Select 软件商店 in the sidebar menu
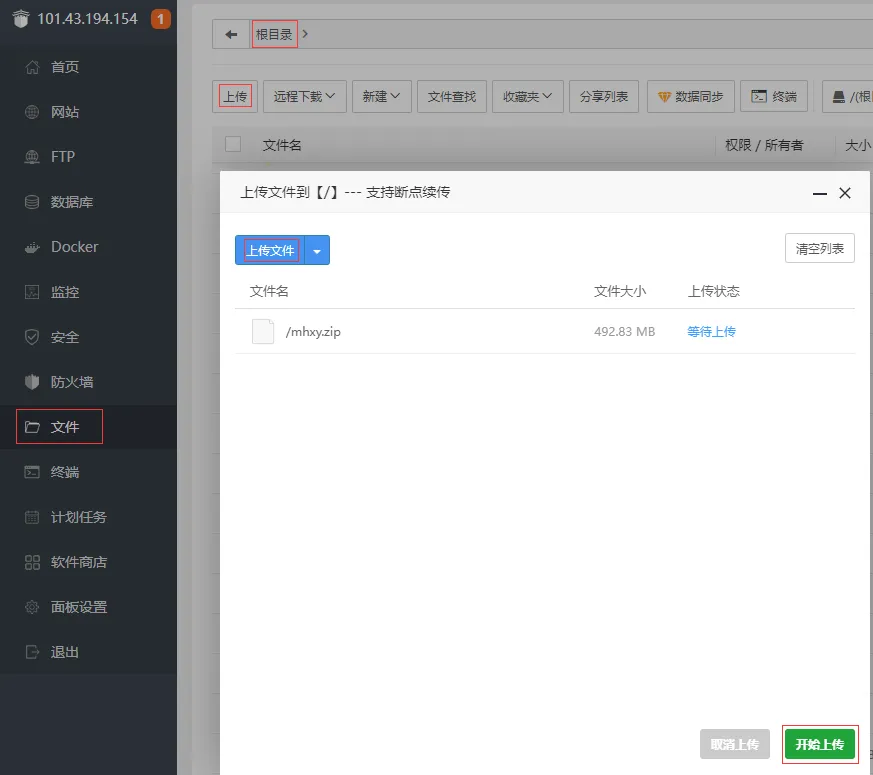This screenshot has height=775, width=873. click(x=79, y=562)
